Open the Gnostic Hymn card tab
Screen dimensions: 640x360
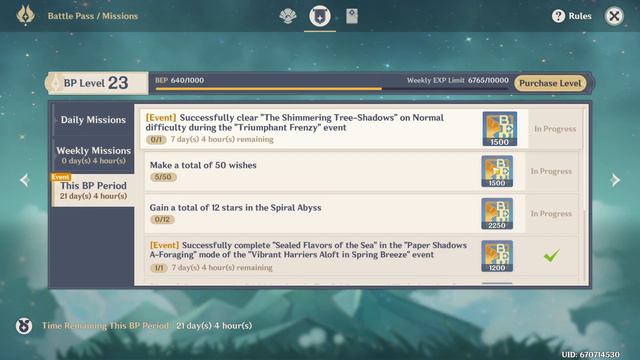tap(352, 16)
